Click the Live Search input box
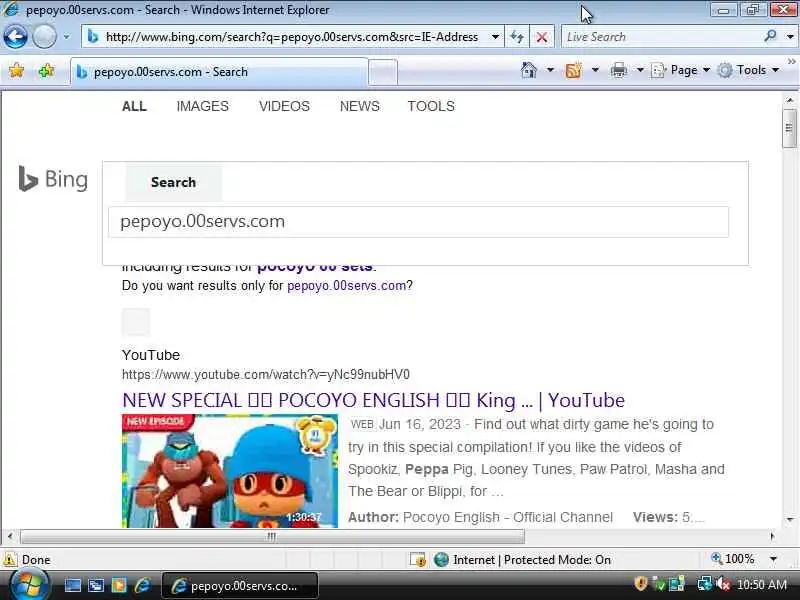The height and width of the screenshot is (600, 800). [661, 37]
